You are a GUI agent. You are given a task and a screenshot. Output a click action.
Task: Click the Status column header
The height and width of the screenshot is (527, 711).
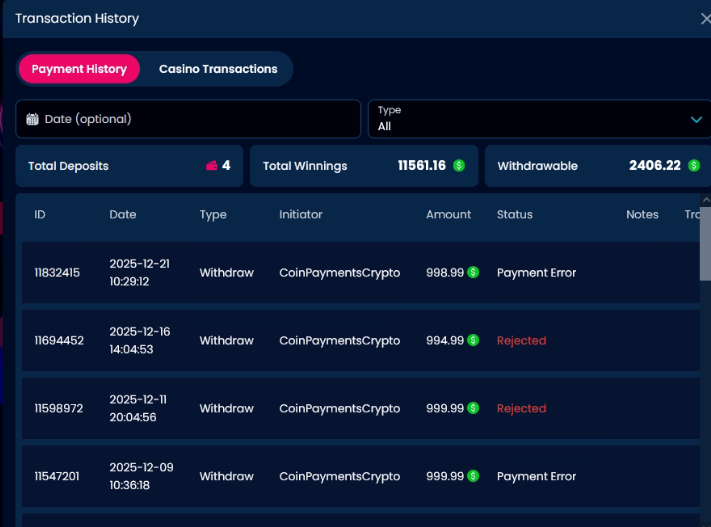(514, 214)
